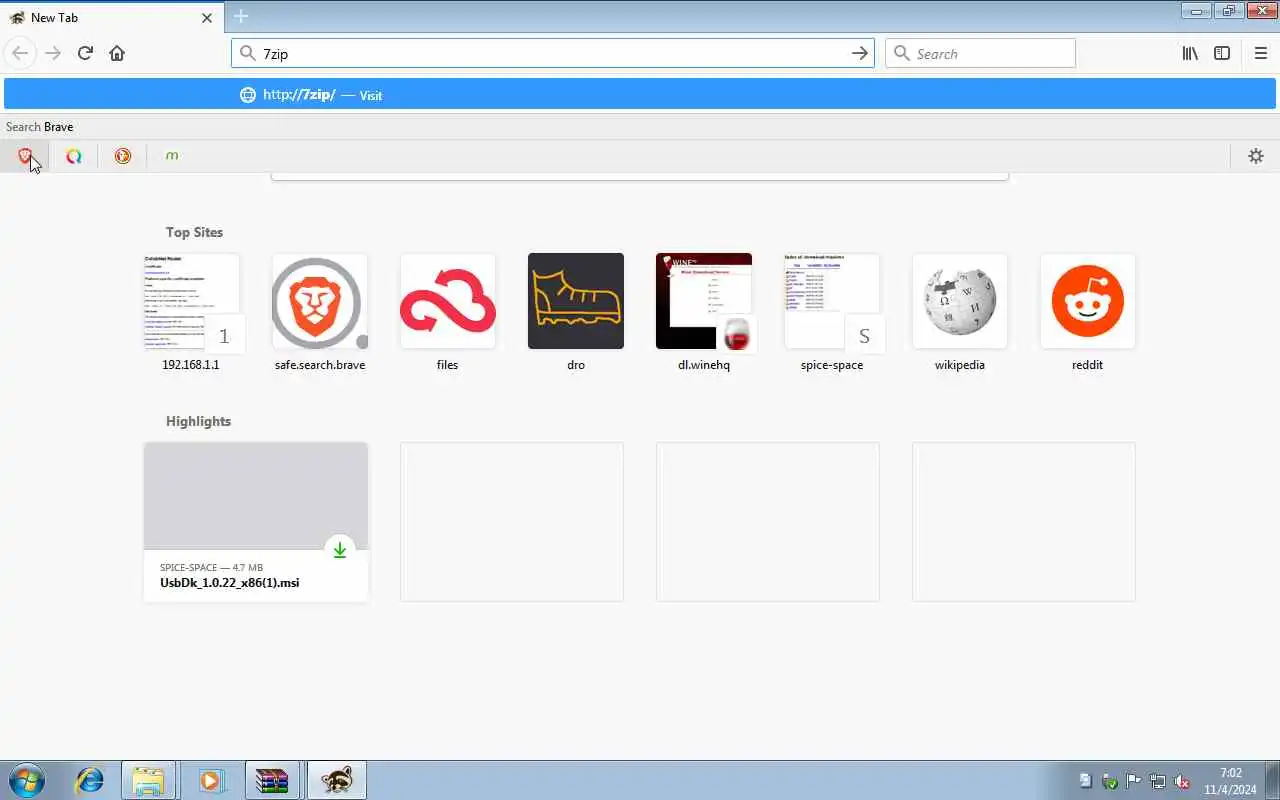Switch to the raccoon browser taskbar button
The image size is (1280, 800).
336,780
